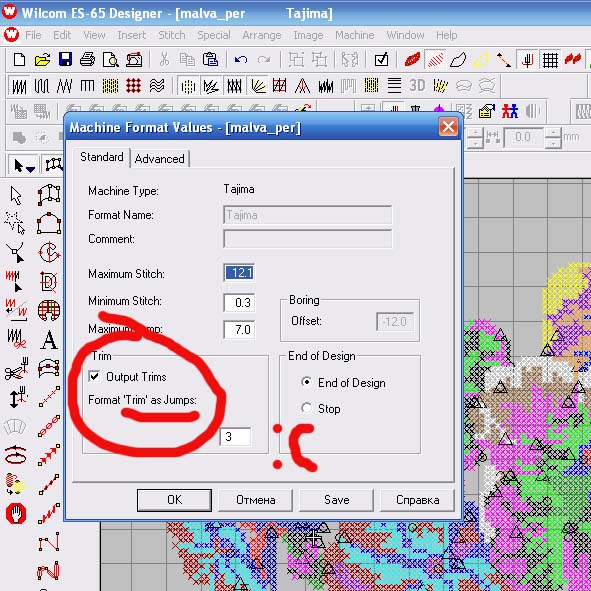Click the Cut scissors icon
The image size is (591, 591).
point(164,60)
